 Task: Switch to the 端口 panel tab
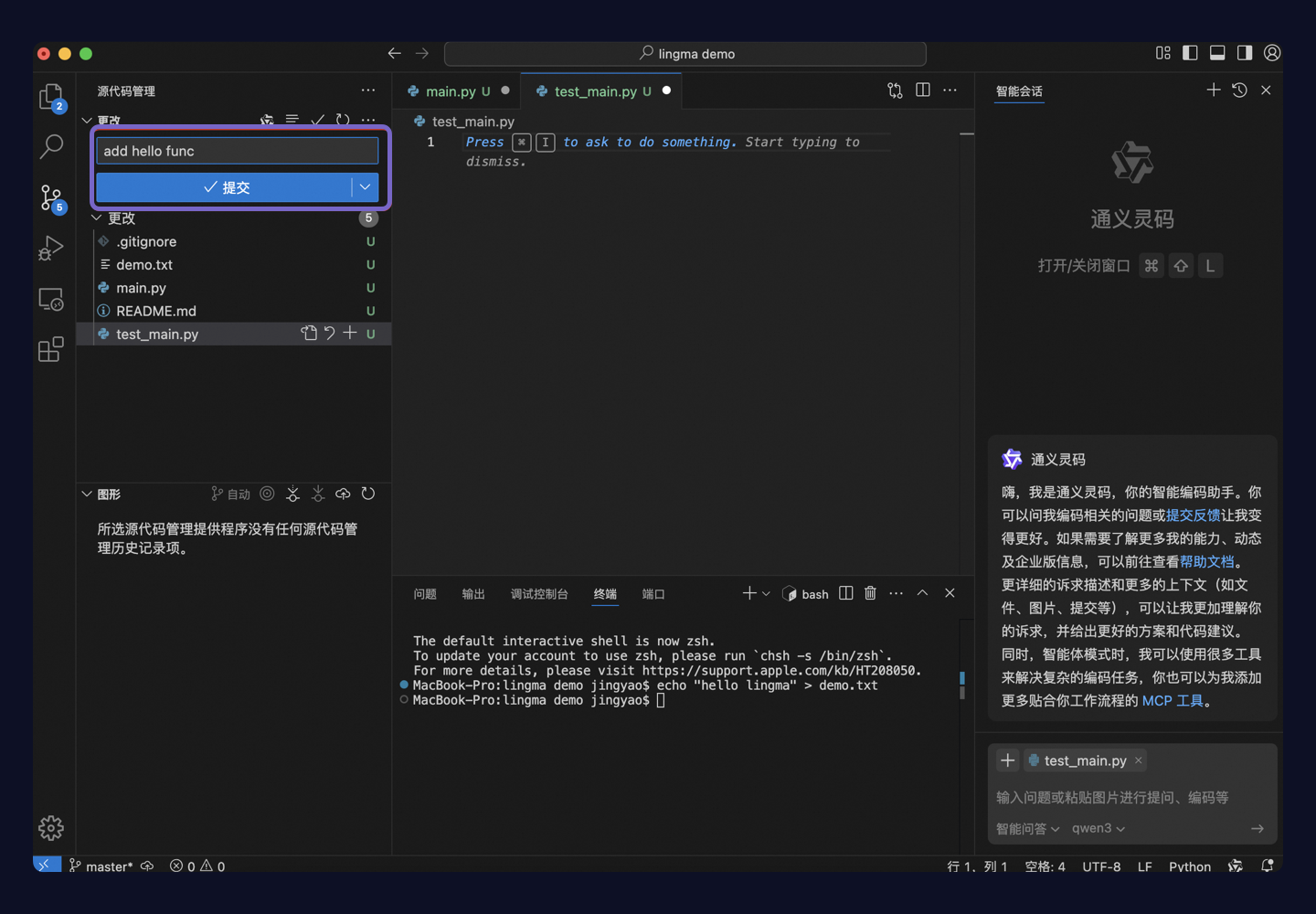pos(653,594)
